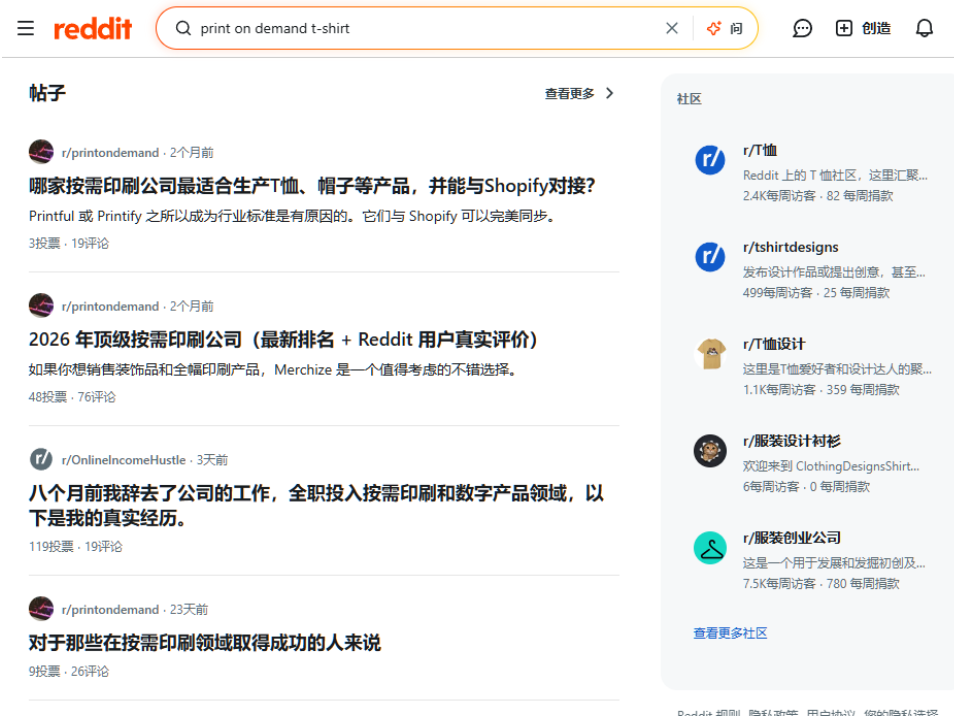The width and height of the screenshot is (954, 716).
Task: Click 9投票 · 26评论 stats
Action: (x=69, y=672)
